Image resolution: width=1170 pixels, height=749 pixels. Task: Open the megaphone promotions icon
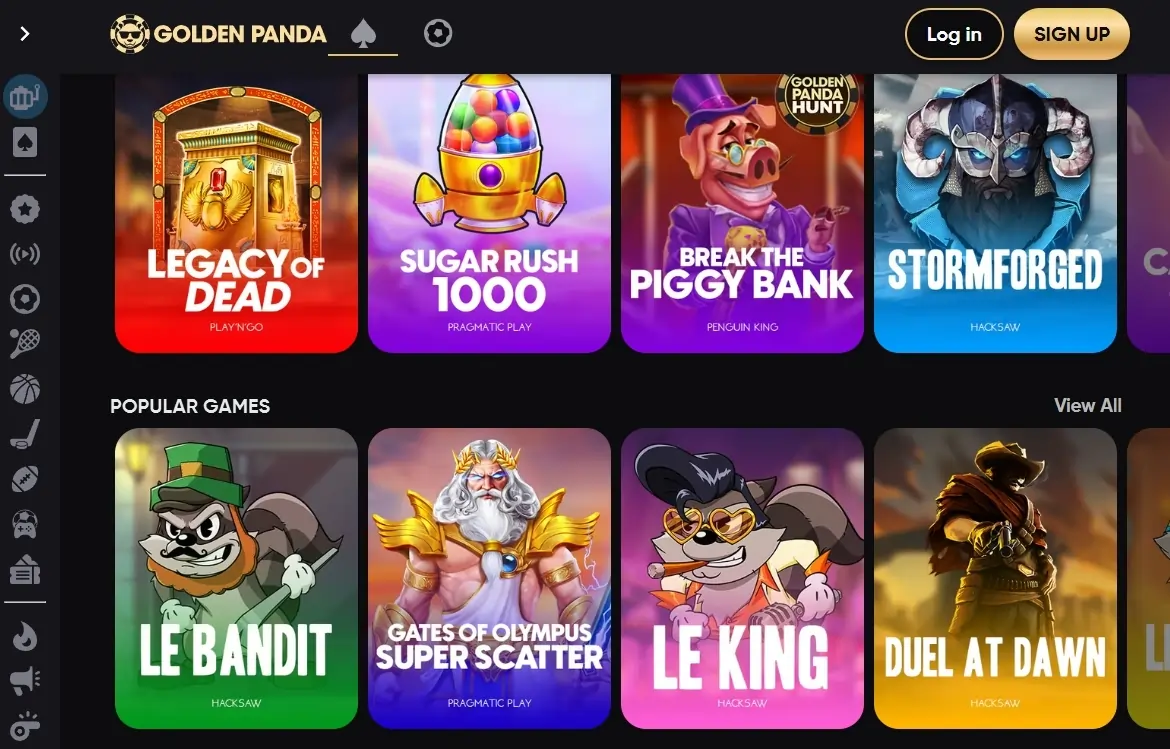[x=25, y=680]
